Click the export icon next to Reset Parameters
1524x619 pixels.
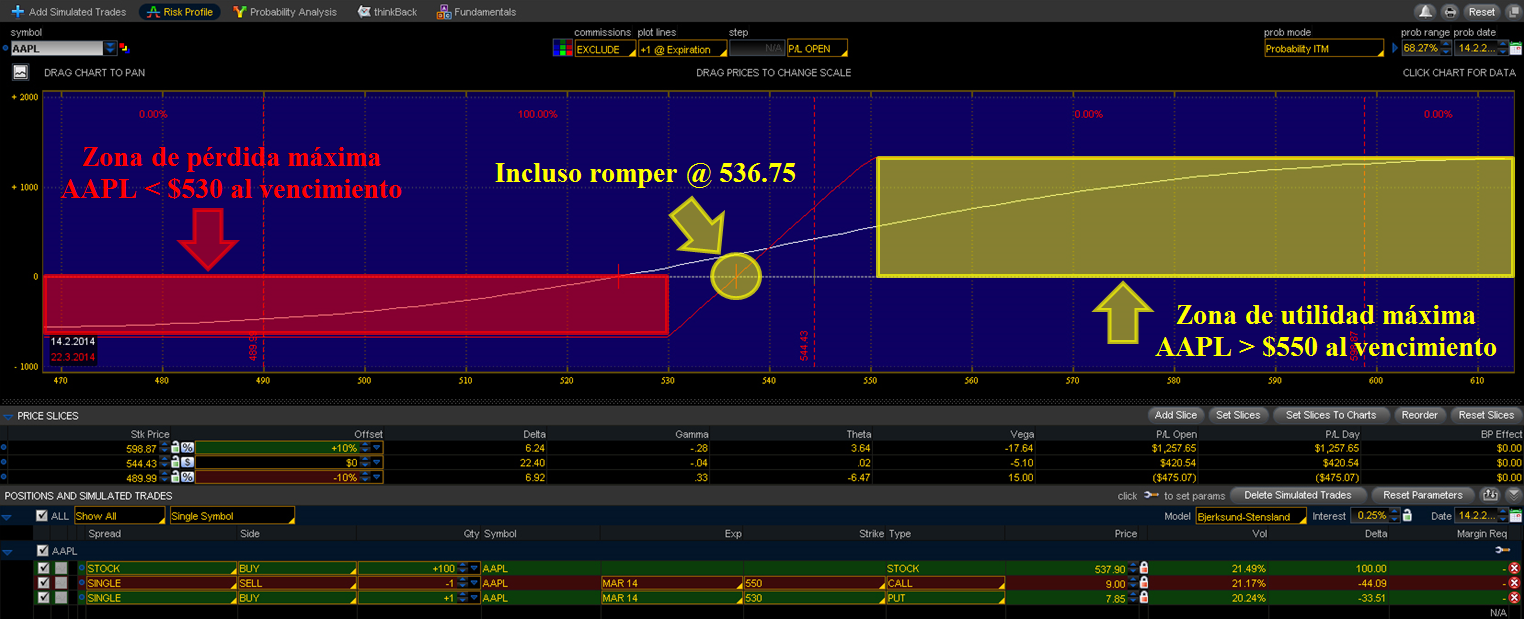tap(1490, 495)
